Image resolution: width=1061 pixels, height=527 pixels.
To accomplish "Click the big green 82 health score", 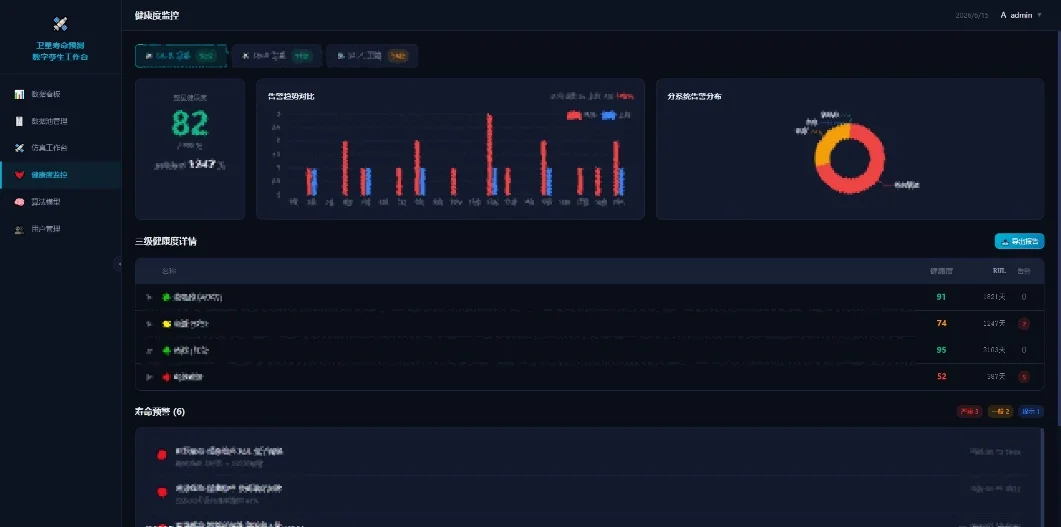I will pos(189,123).
